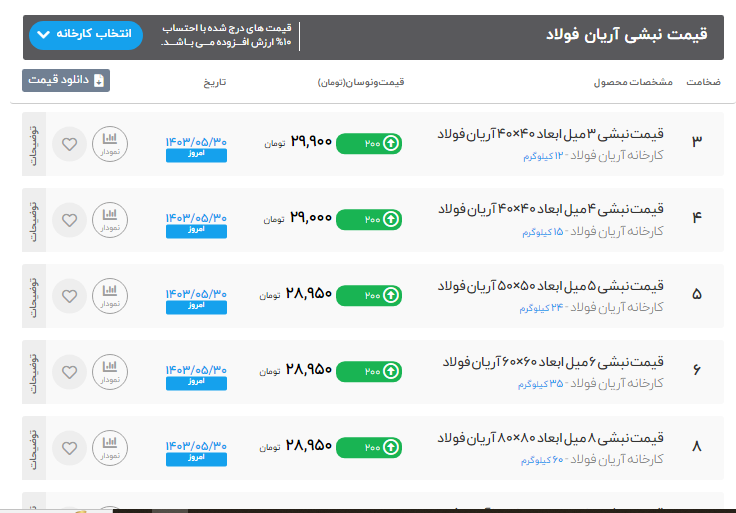Screen dimensions: 736x513
Task: Open chart for 5mm angle 50×50 row
Action: pos(110,296)
